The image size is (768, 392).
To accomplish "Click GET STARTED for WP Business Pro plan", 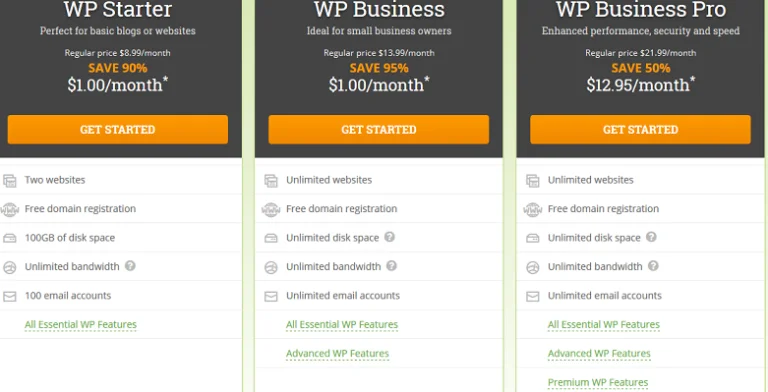I will (640, 129).
